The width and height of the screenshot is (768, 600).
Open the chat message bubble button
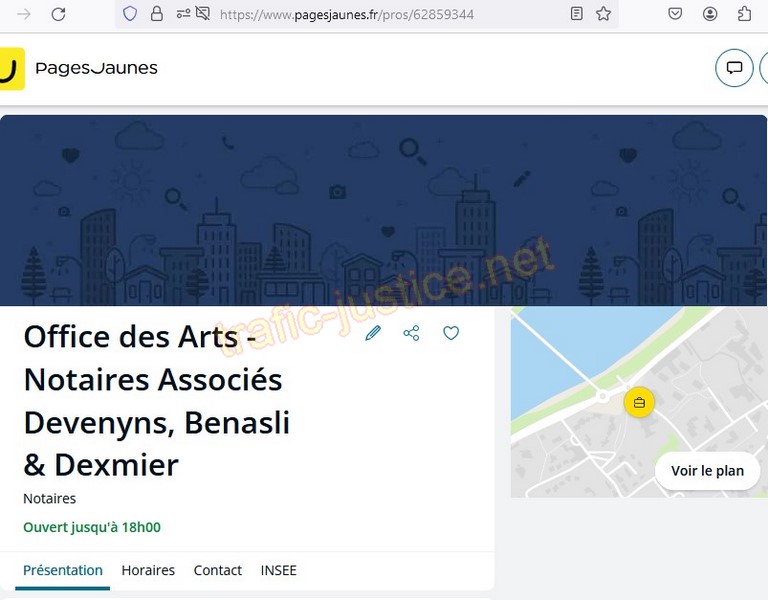(x=734, y=68)
